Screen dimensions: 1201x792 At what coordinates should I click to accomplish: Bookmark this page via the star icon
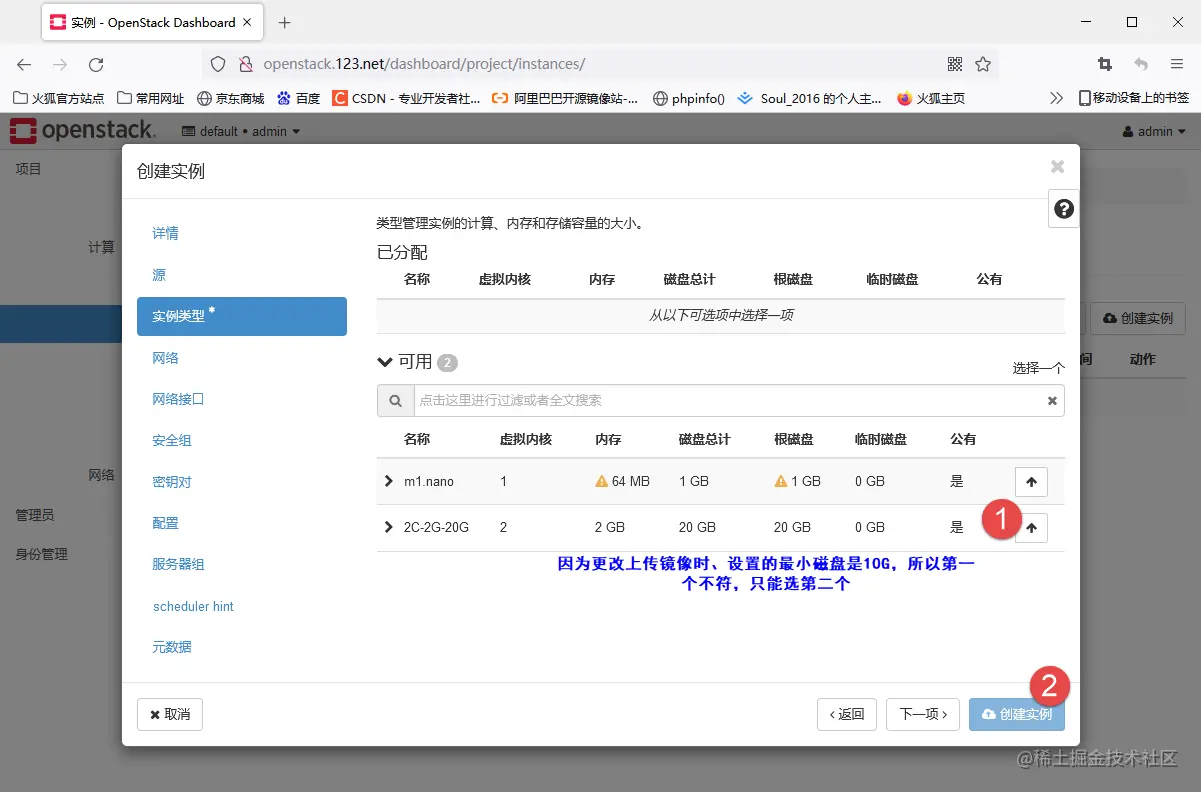coord(983,62)
